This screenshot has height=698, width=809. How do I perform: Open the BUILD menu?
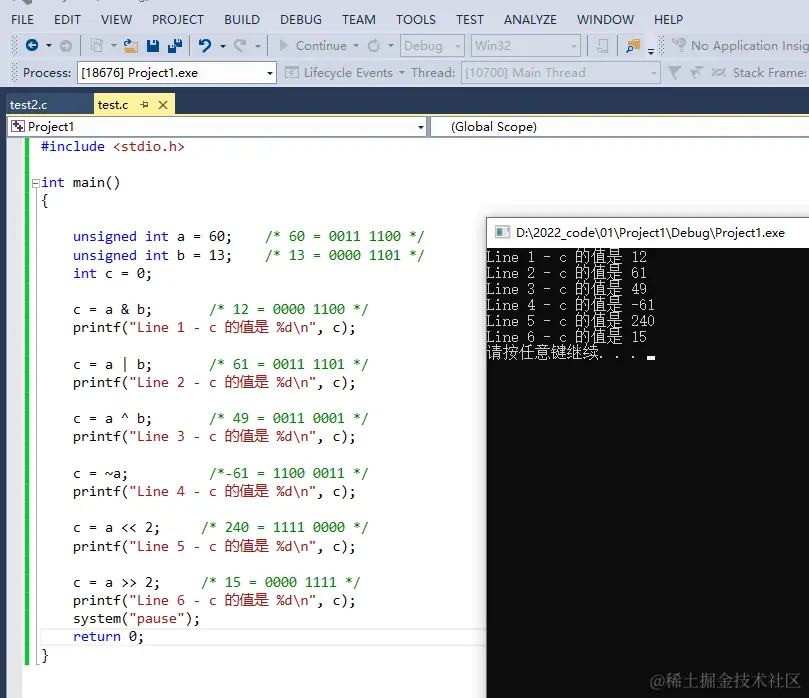point(242,19)
